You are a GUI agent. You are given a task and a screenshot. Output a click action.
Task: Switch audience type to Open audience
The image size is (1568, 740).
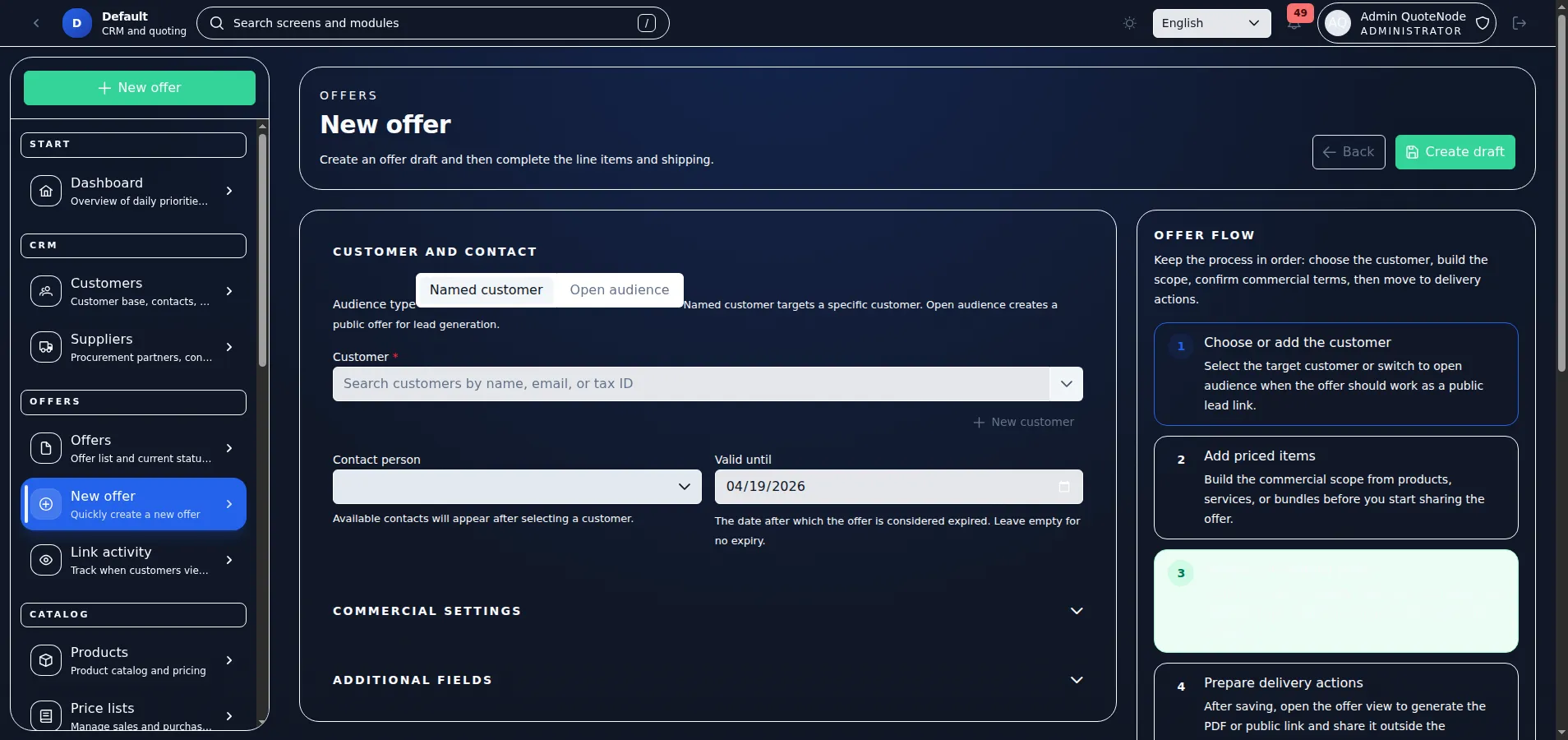click(619, 289)
